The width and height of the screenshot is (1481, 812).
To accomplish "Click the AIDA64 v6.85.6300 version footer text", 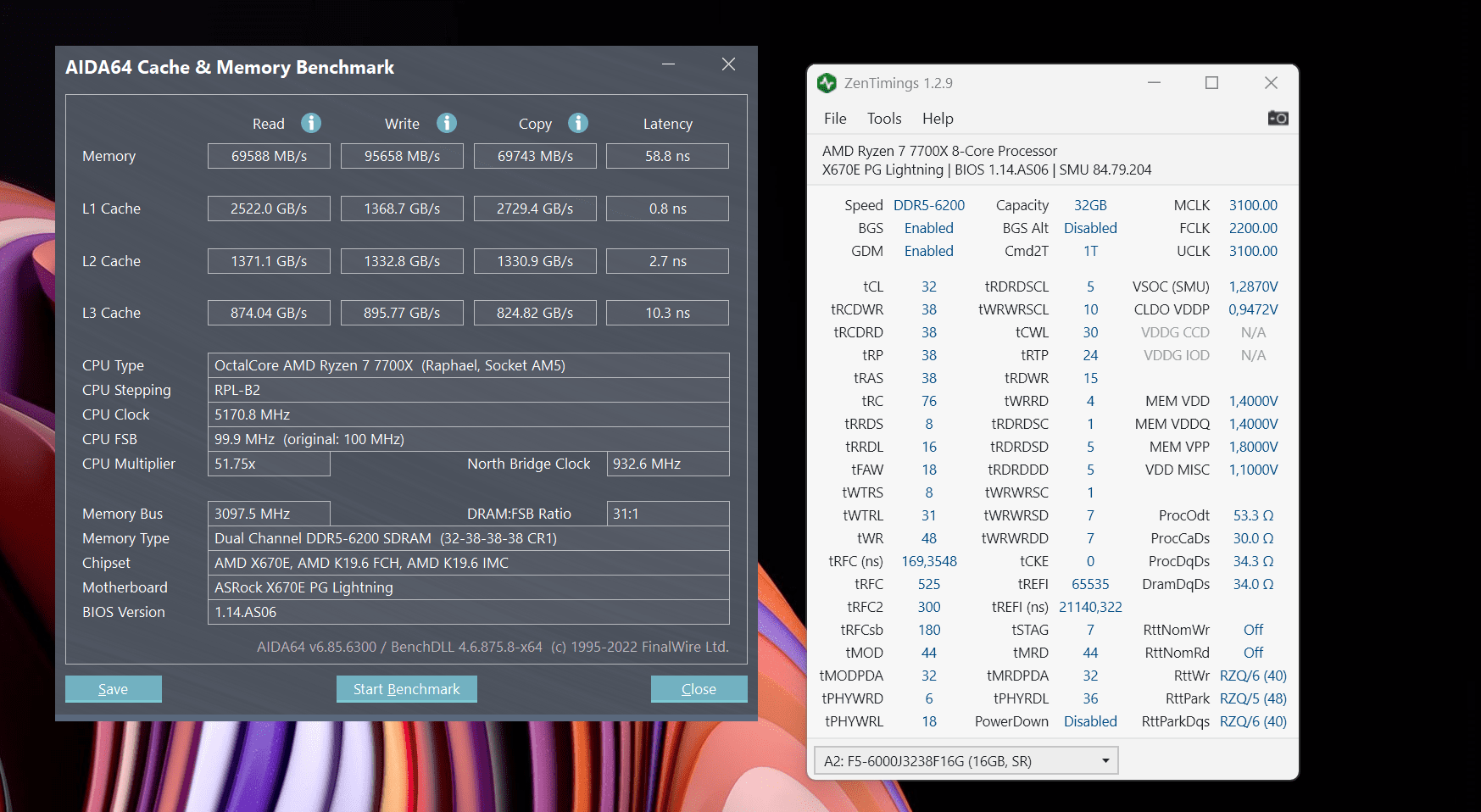I will click(x=493, y=647).
